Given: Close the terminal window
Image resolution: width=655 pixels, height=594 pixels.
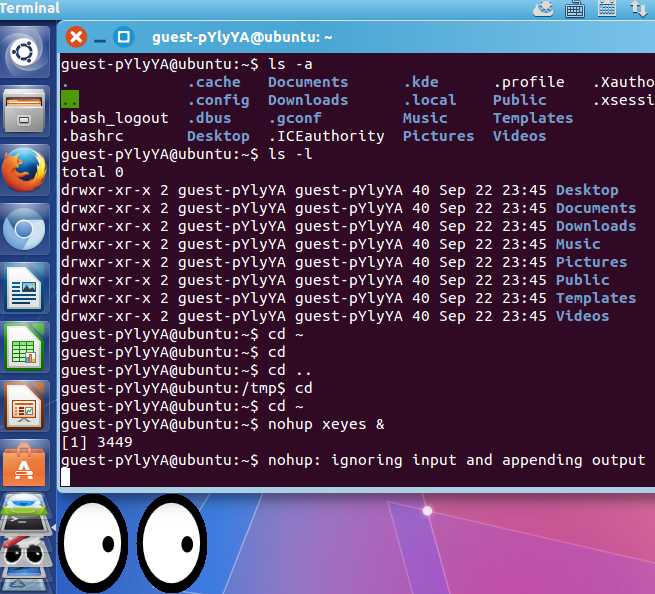Looking at the screenshot, I should pyautogui.click(x=76, y=37).
